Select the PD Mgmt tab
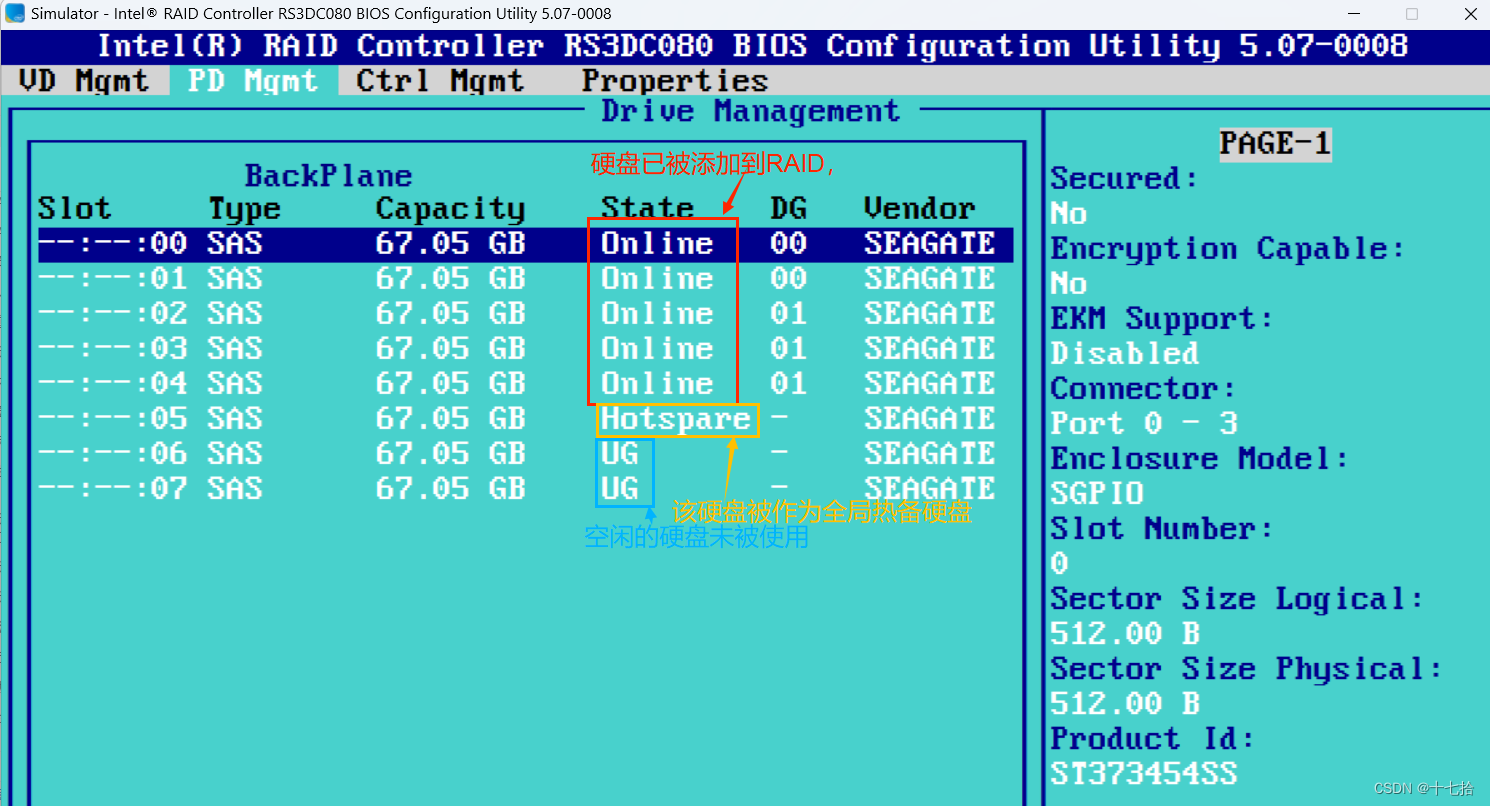Screen dimensions: 1490x806 click(x=253, y=81)
